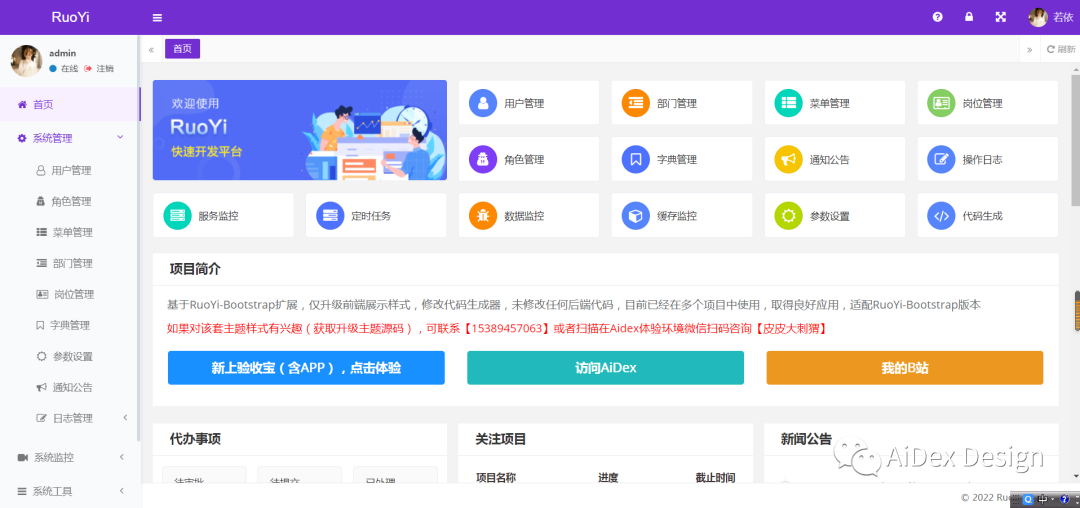This screenshot has width=1080, height=508.
Task: Collapse the 系统管理 sidebar menu
Action: pyautogui.click(x=70, y=138)
